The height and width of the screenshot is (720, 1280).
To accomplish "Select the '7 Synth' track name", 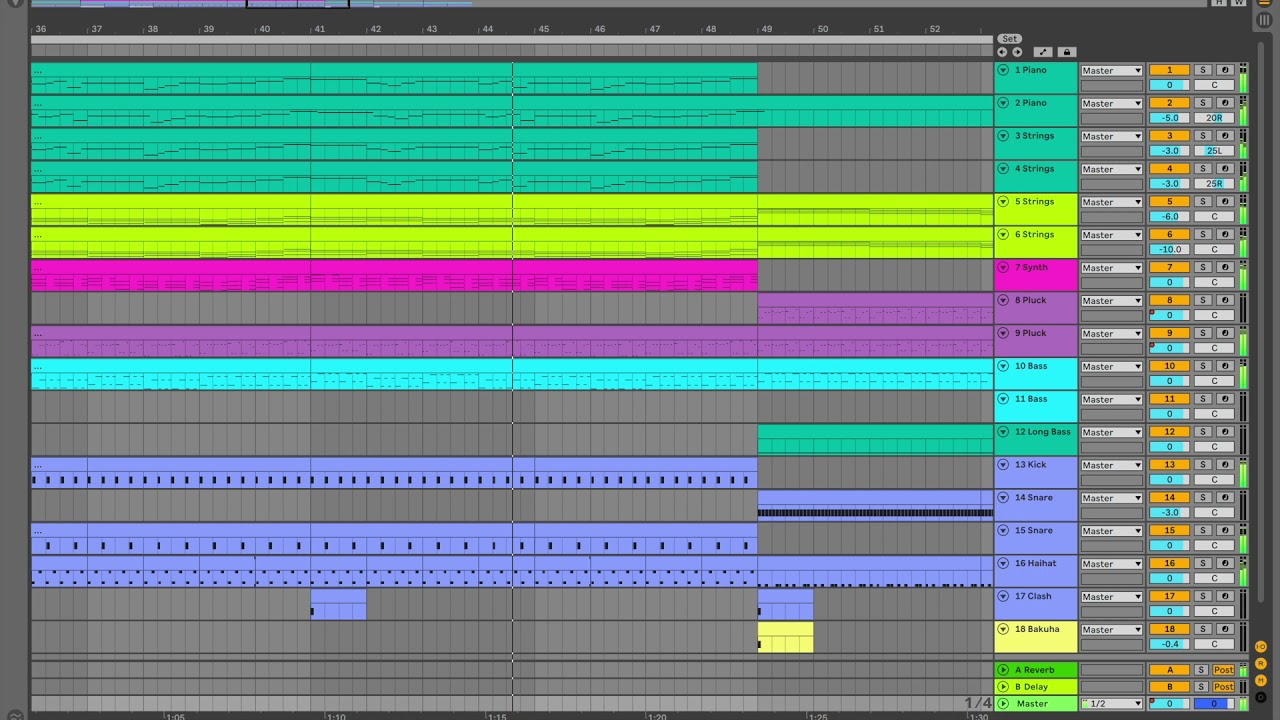I will click(1031, 268).
